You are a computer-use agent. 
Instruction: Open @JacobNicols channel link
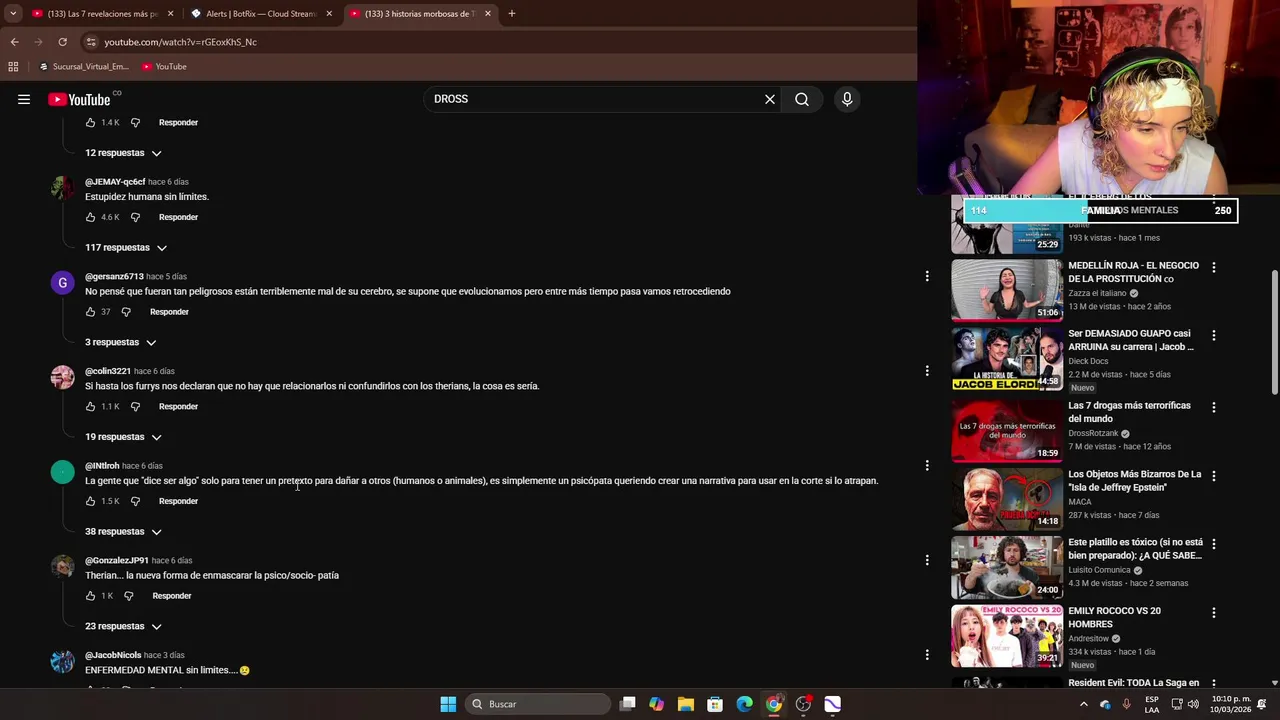(x=113, y=655)
